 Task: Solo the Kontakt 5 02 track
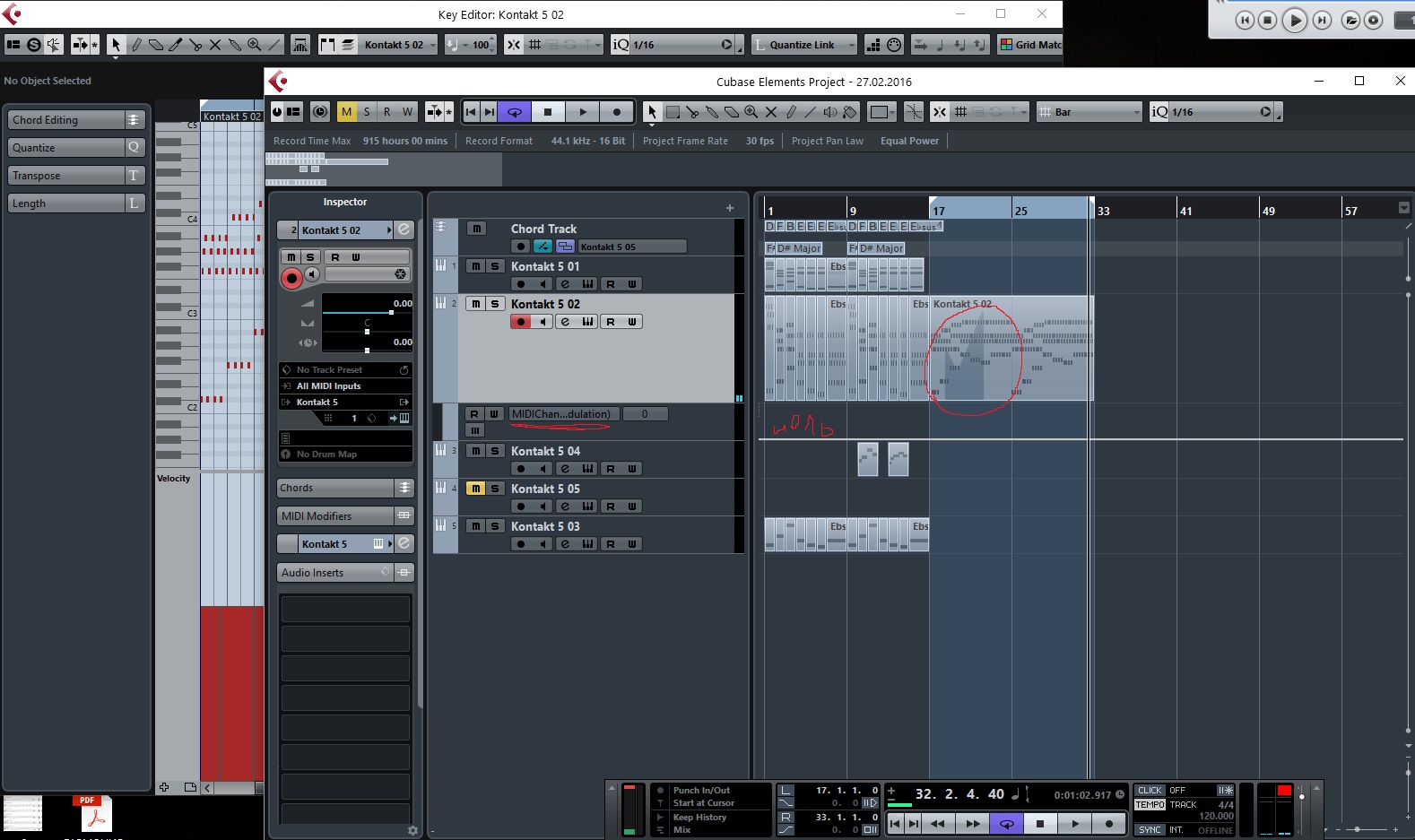point(495,304)
